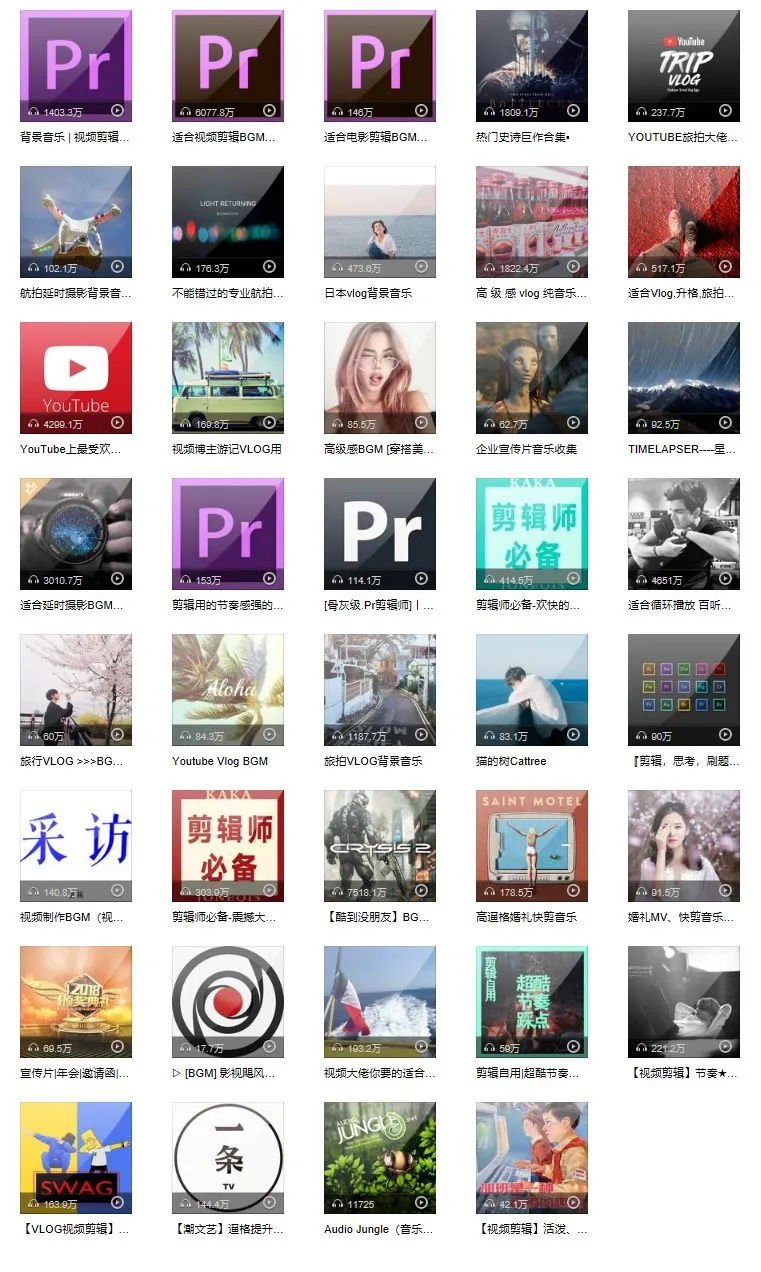
Task: Open the '【视频剪辑】活泼' illustrated cover
Action: coord(532,1158)
